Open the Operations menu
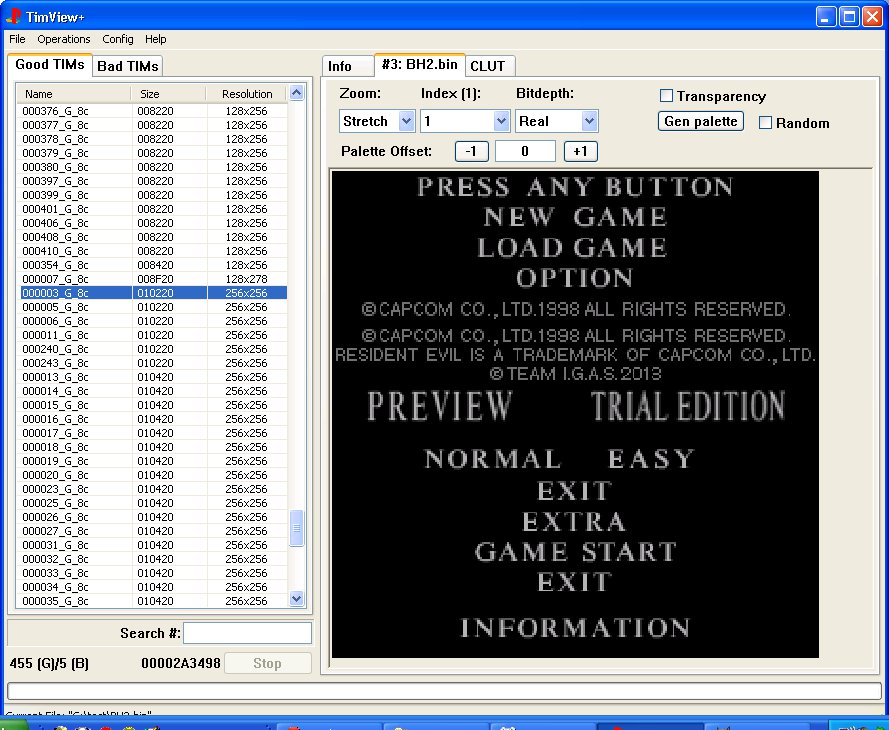 point(64,39)
